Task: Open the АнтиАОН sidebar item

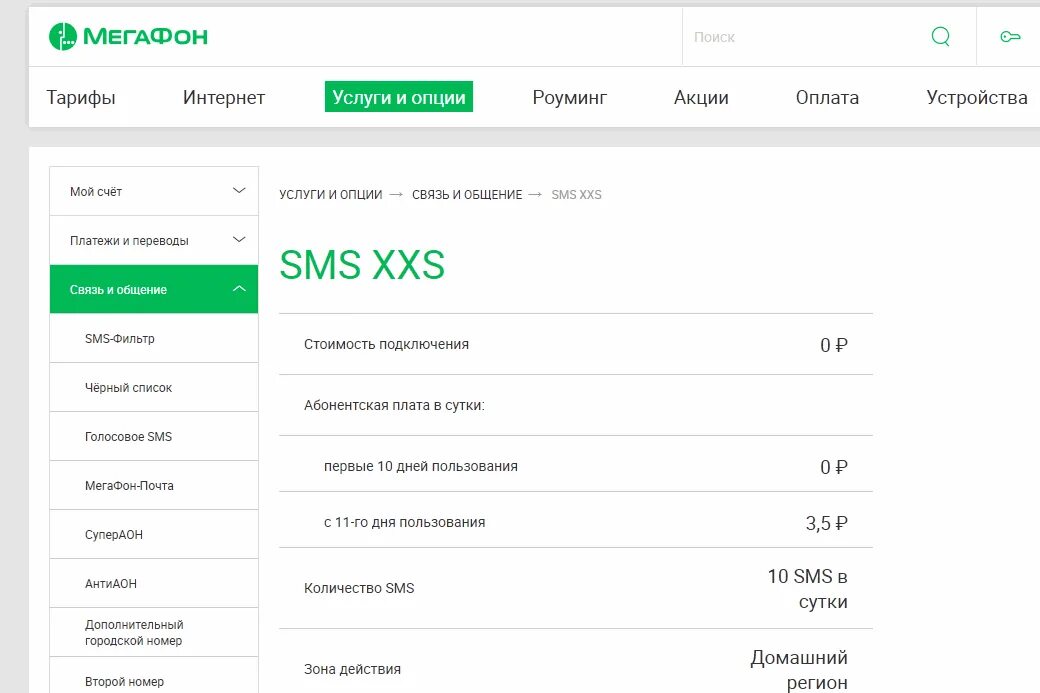Action: point(154,584)
